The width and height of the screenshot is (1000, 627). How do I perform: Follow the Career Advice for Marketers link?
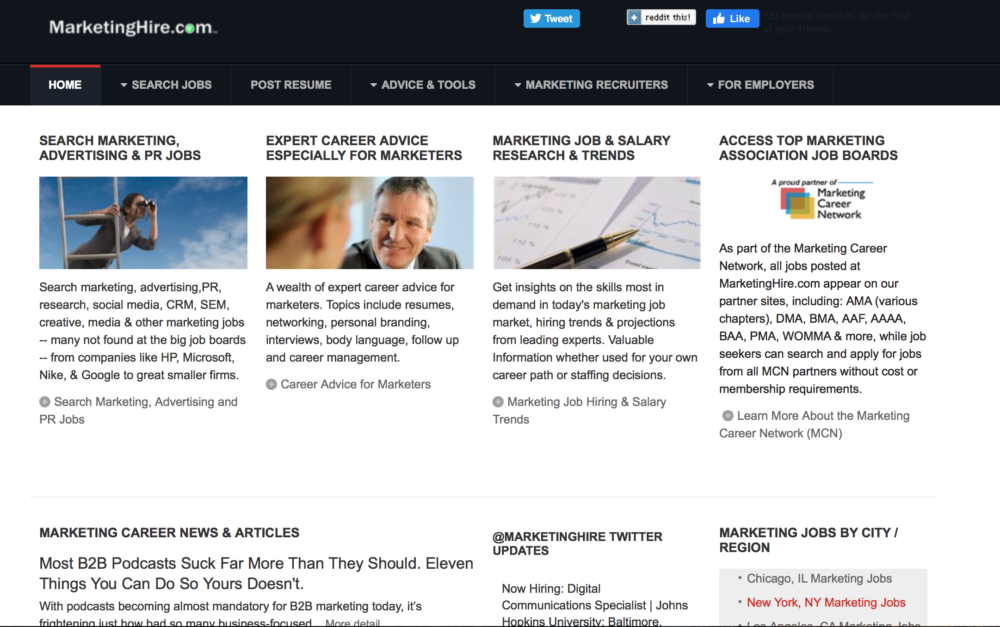pyautogui.click(x=356, y=384)
